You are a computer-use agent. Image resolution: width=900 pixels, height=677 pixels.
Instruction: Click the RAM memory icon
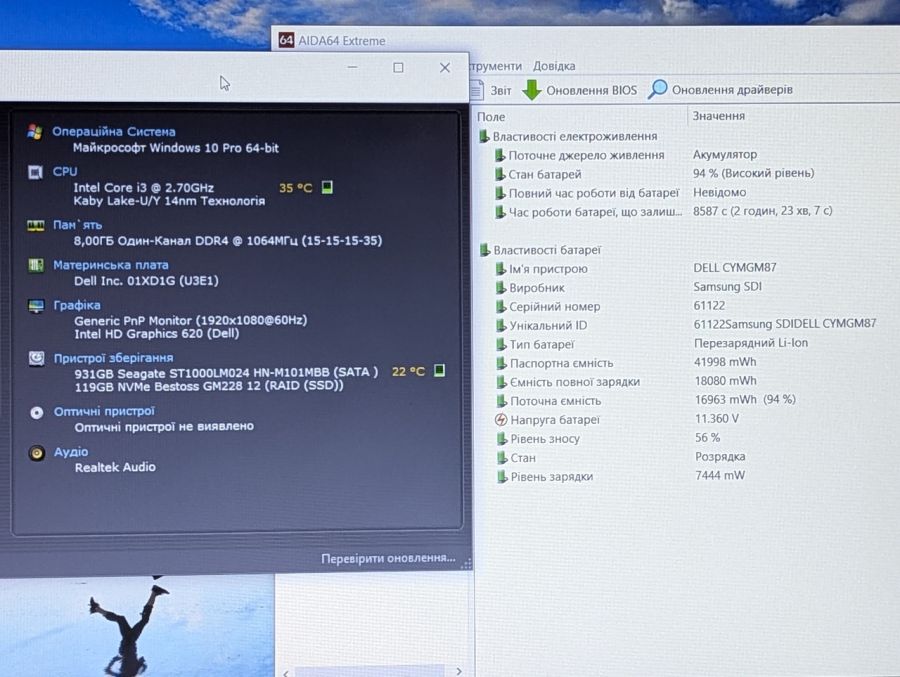click(x=36, y=226)
